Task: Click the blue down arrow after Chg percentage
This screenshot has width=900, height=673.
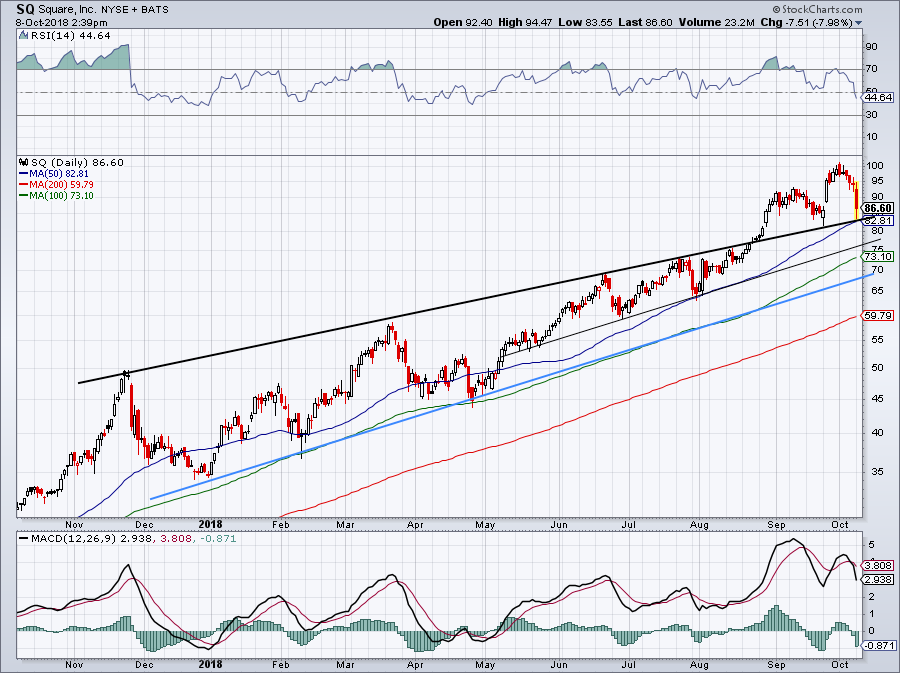Action: [858, 23]
